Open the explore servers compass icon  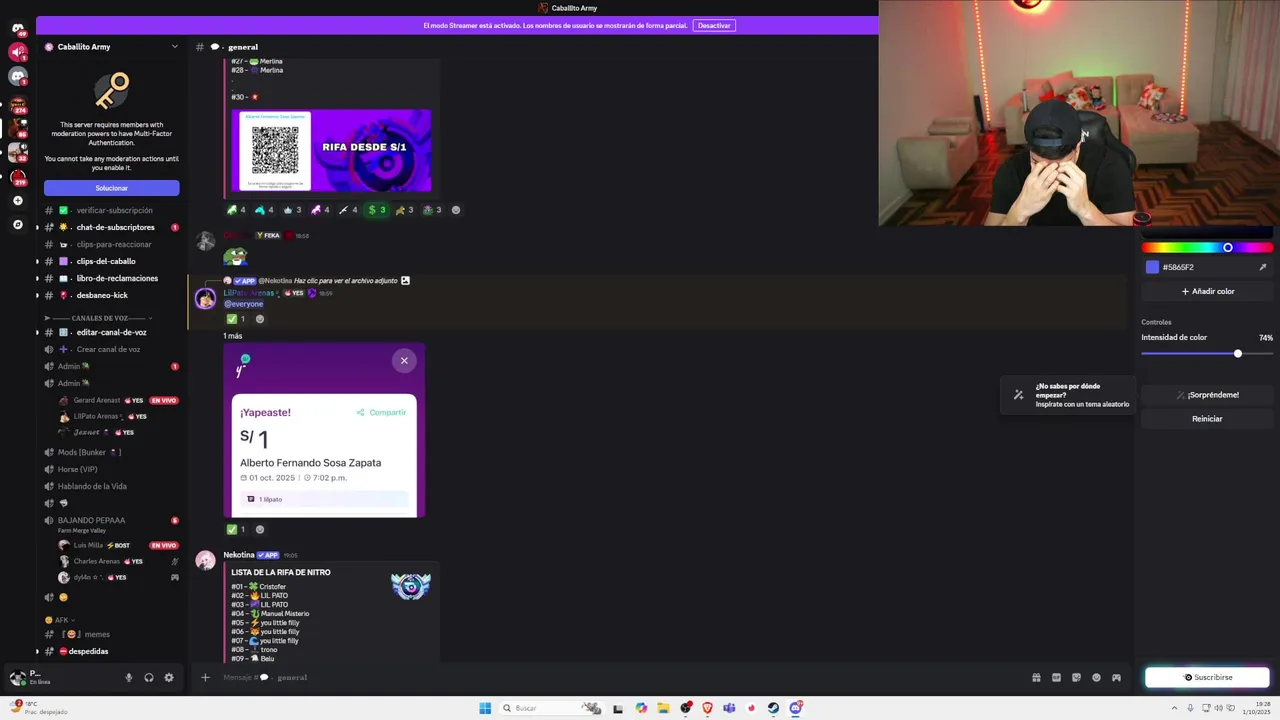click(17, 225)
